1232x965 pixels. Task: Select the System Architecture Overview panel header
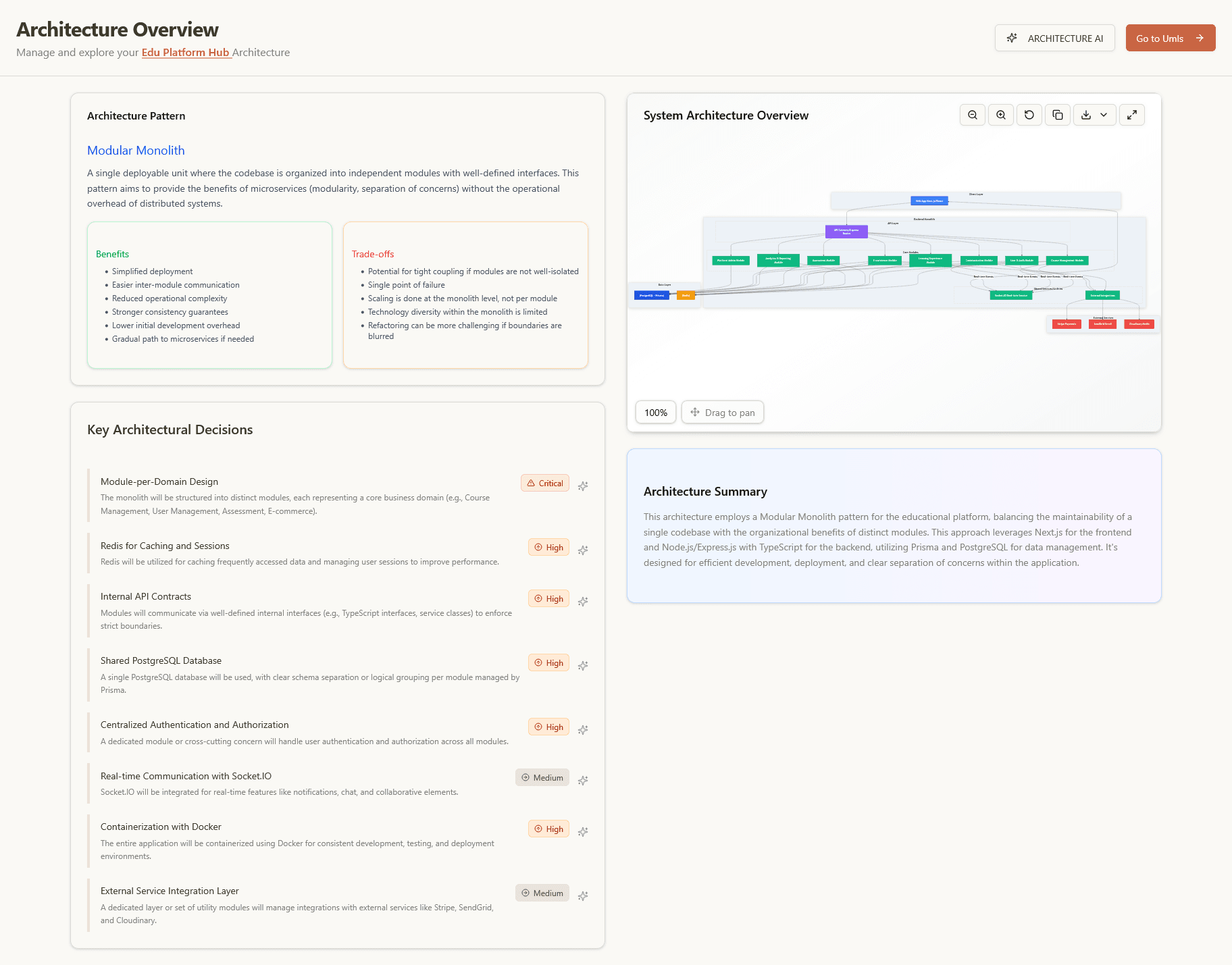click(x=725, y=115)
